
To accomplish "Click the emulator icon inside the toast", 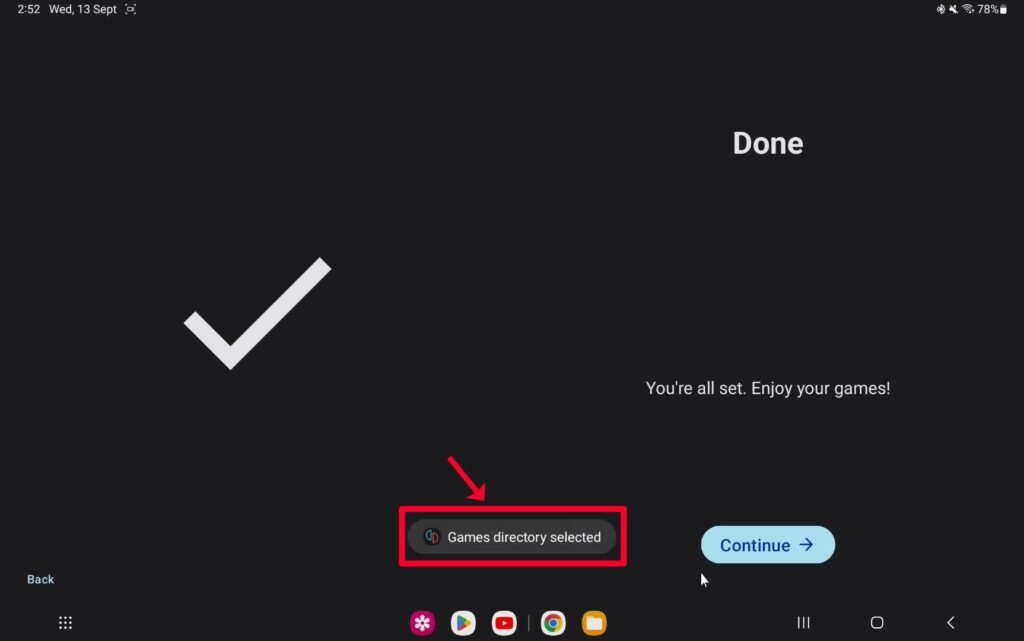I will pyautogui.click(x=432, y=537).
